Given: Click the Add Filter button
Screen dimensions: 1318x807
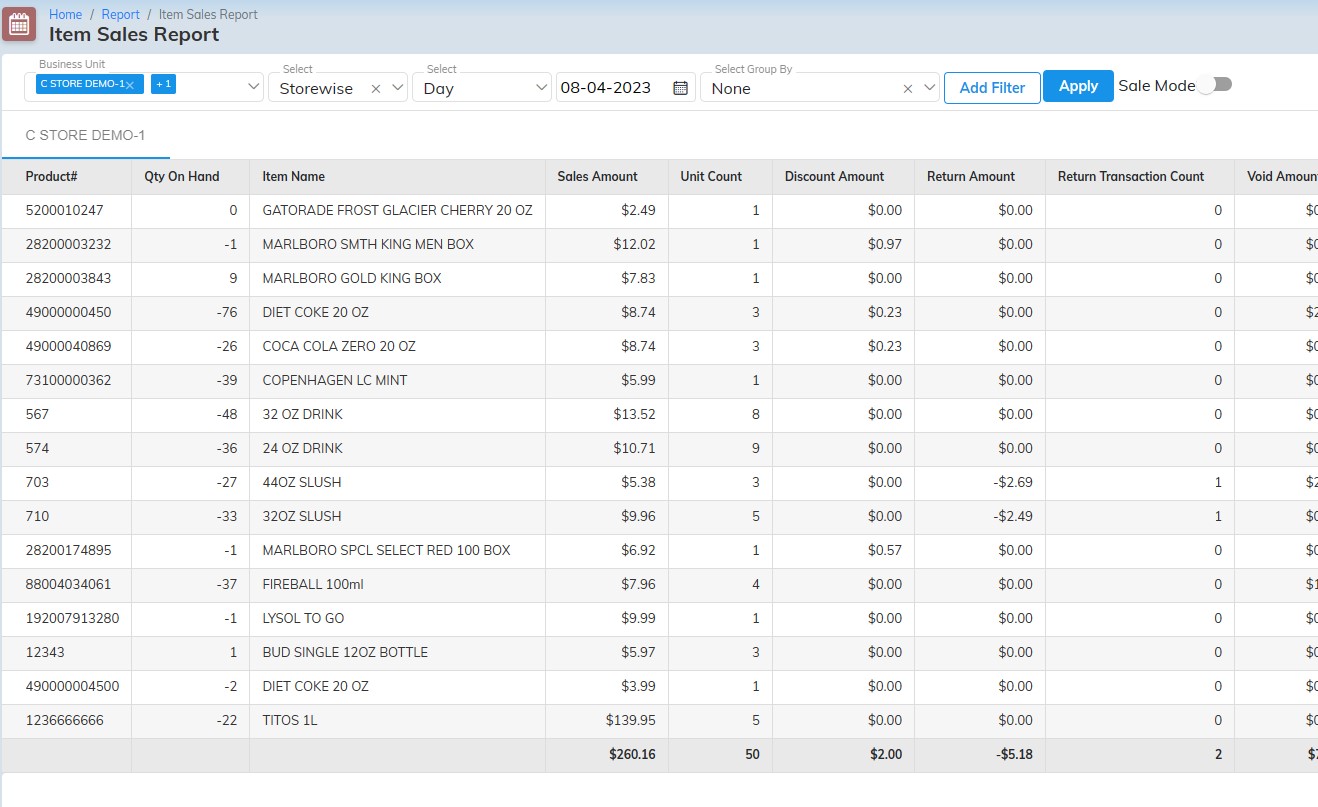Looking at the screenshot, I should coord(992,88).
